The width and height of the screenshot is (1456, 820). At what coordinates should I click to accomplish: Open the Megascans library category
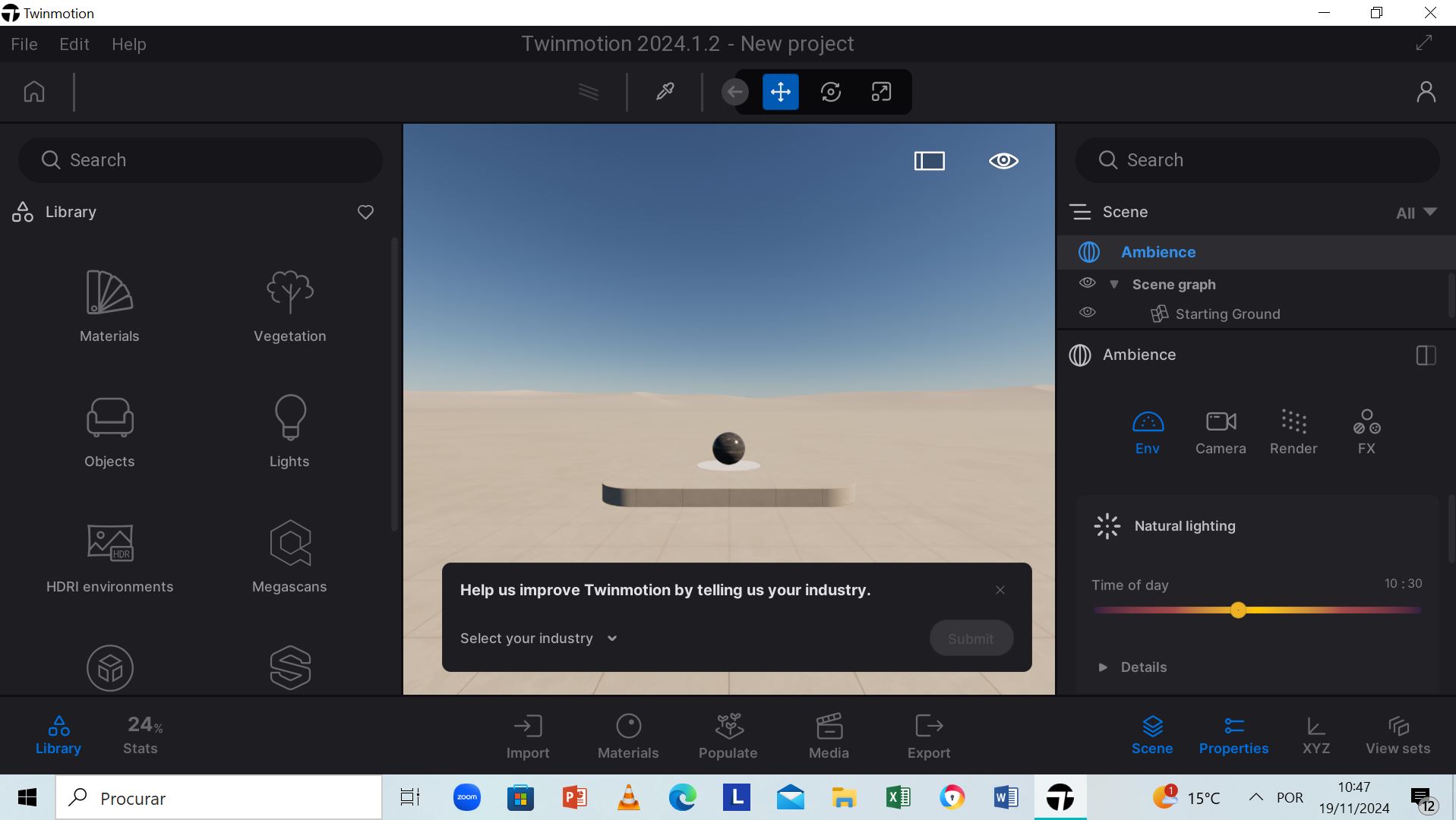(289, 558)
